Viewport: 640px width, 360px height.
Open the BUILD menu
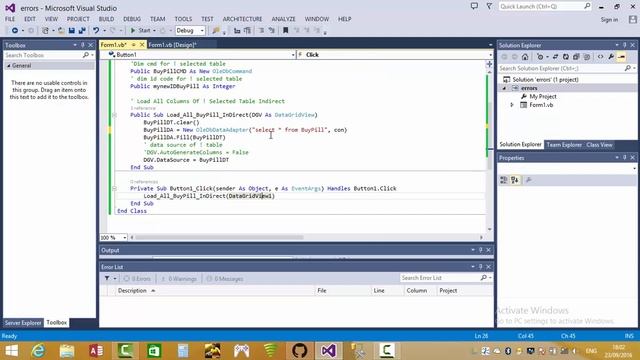pyautogui.click(x=107, y=19)
